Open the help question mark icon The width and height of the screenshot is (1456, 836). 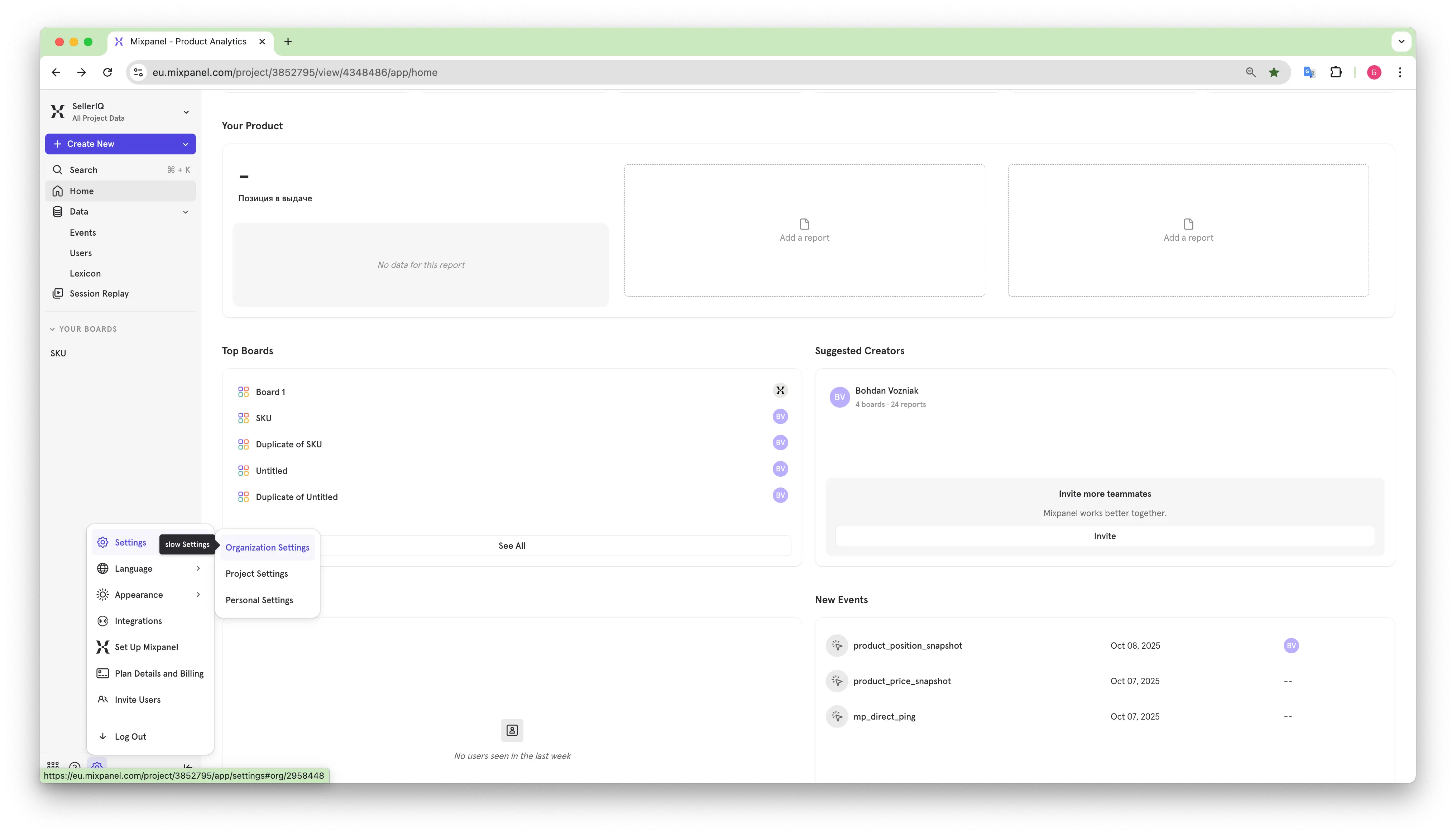click(x=75, y=767)
